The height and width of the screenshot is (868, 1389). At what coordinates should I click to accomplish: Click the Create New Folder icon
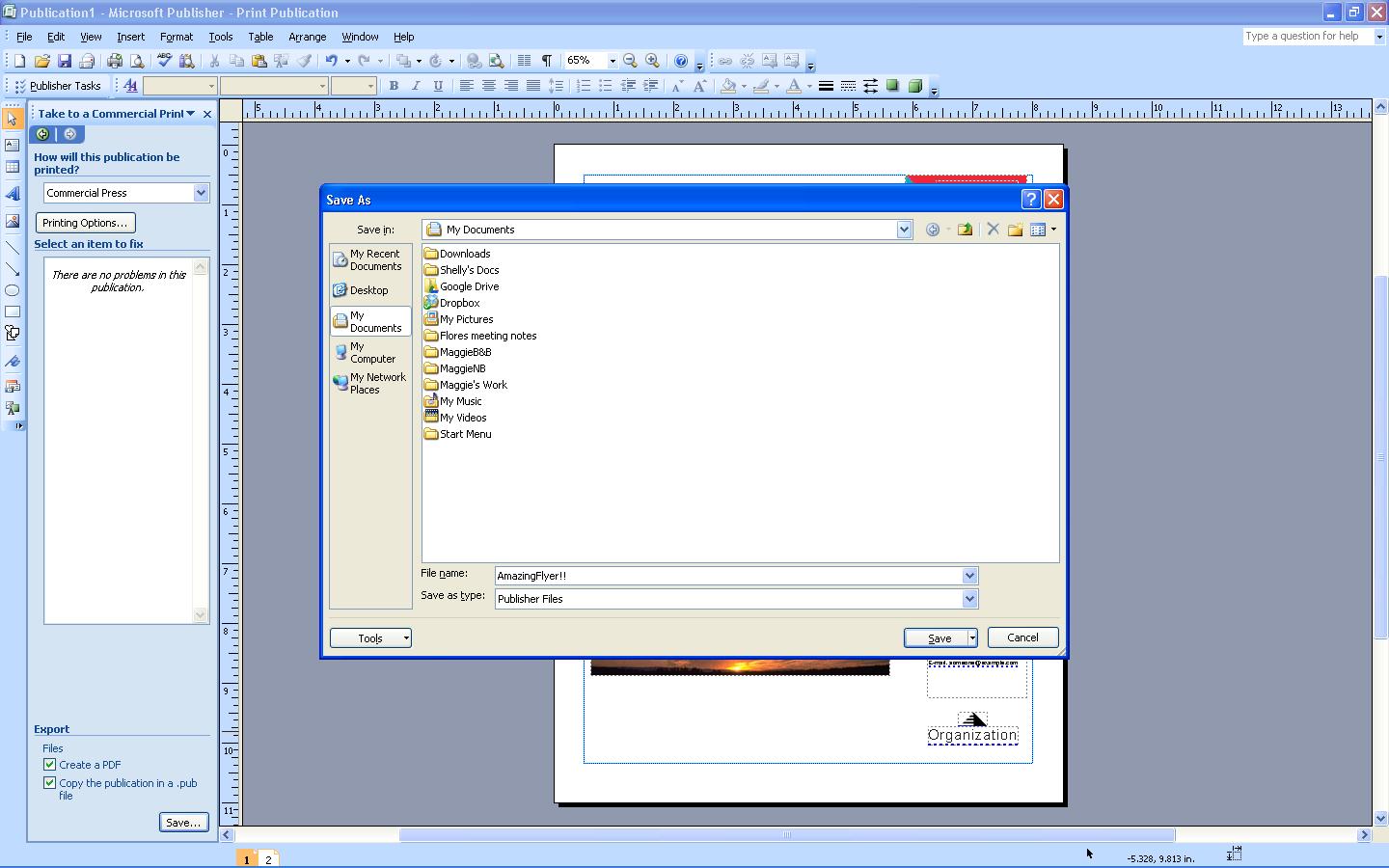tap(1015, 230)
